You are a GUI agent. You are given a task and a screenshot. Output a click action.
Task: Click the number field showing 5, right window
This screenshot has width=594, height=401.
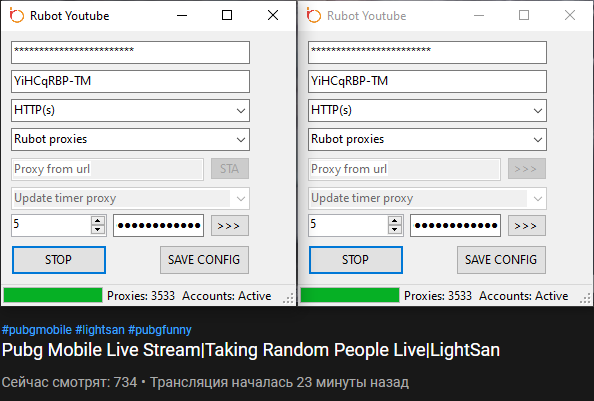coord(348,225)
